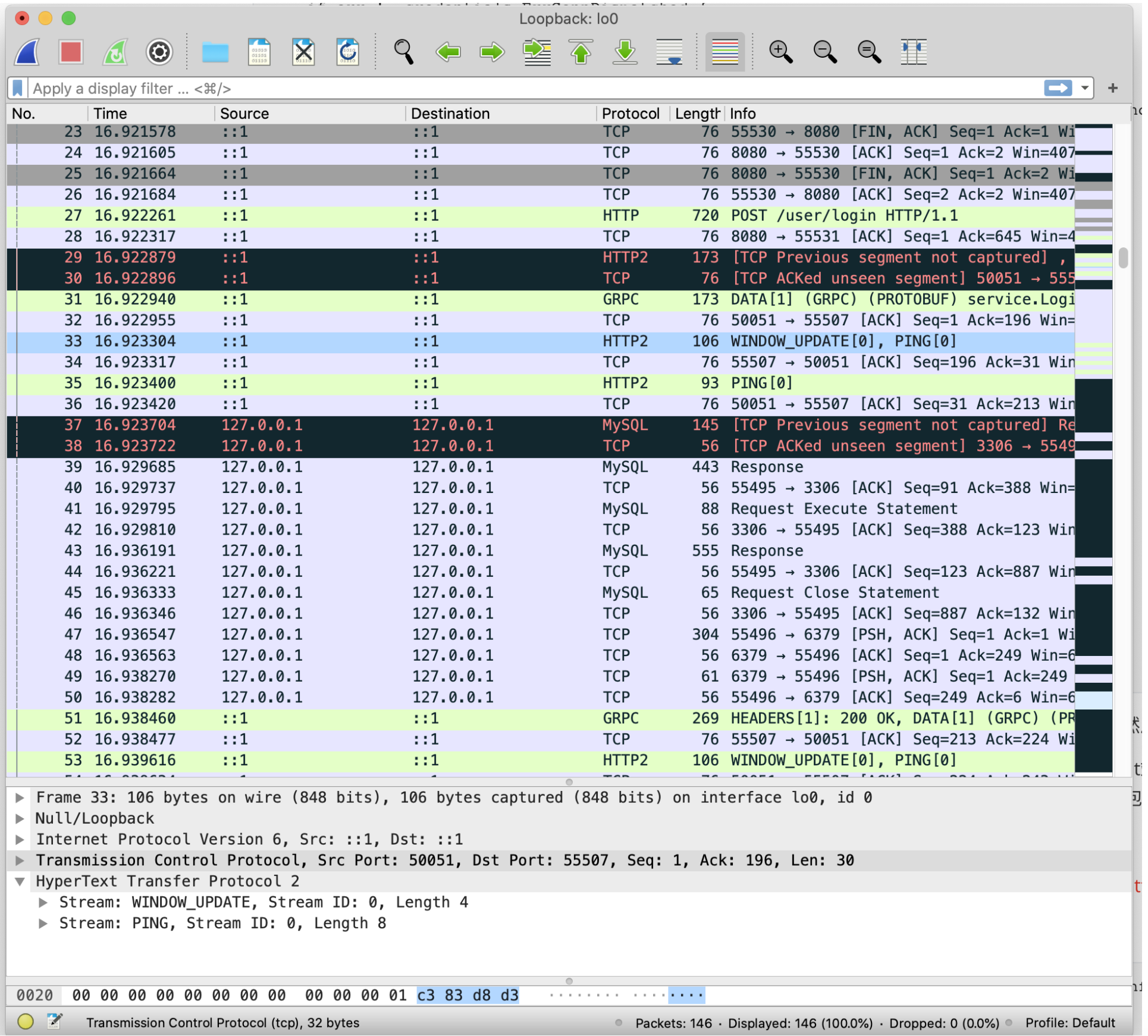1148x1036 pixels.
Task: Open display filter bookmarks icon
Action: pyautogui.click(x=18, y=89)
